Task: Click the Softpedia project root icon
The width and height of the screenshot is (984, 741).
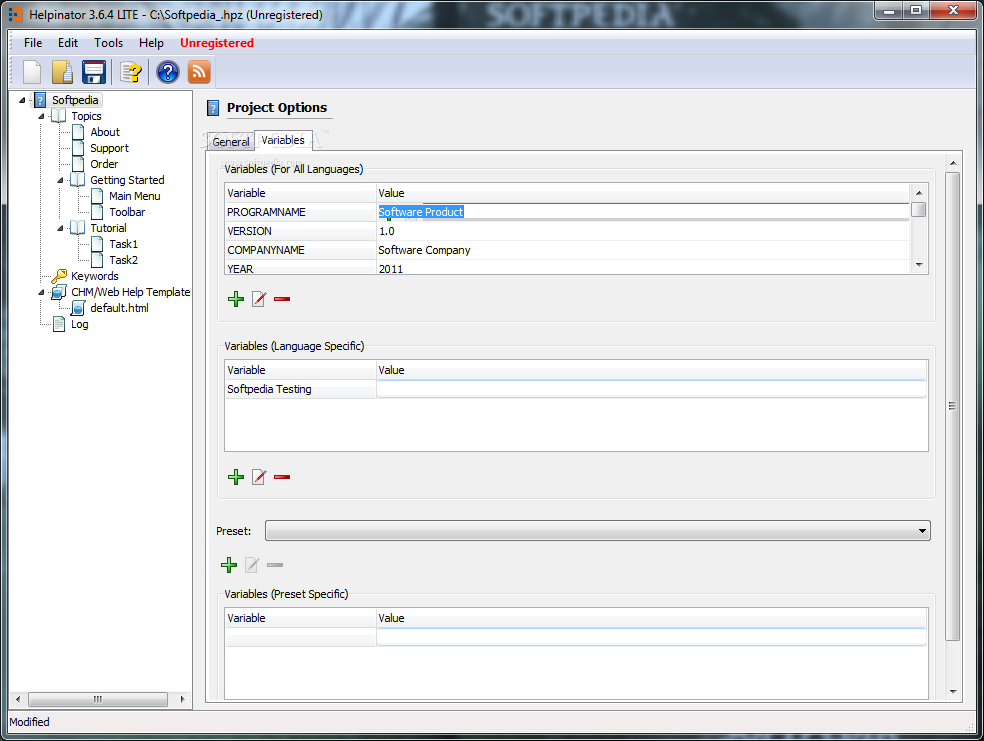Action: pyautogui.click(x=40, y=100)
